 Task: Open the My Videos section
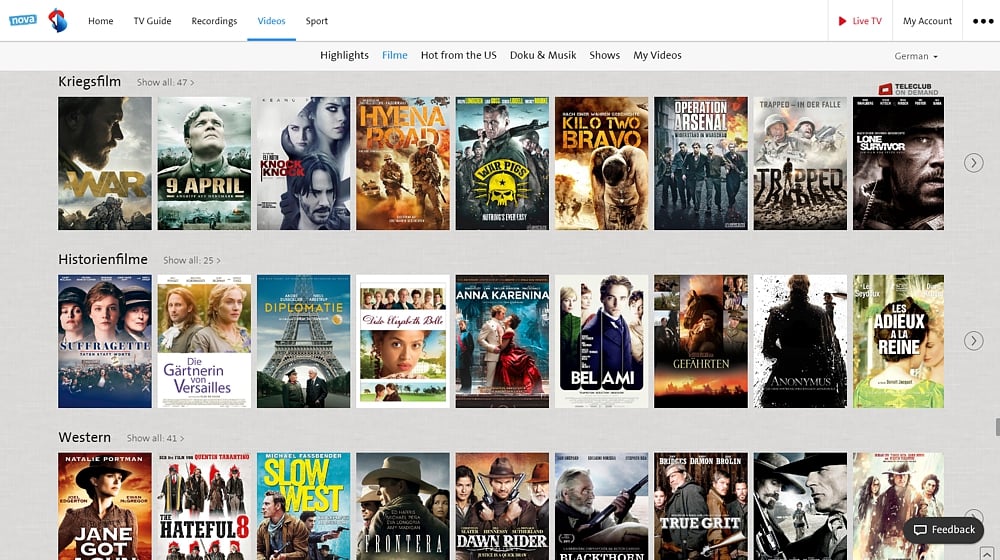(658, 55)
